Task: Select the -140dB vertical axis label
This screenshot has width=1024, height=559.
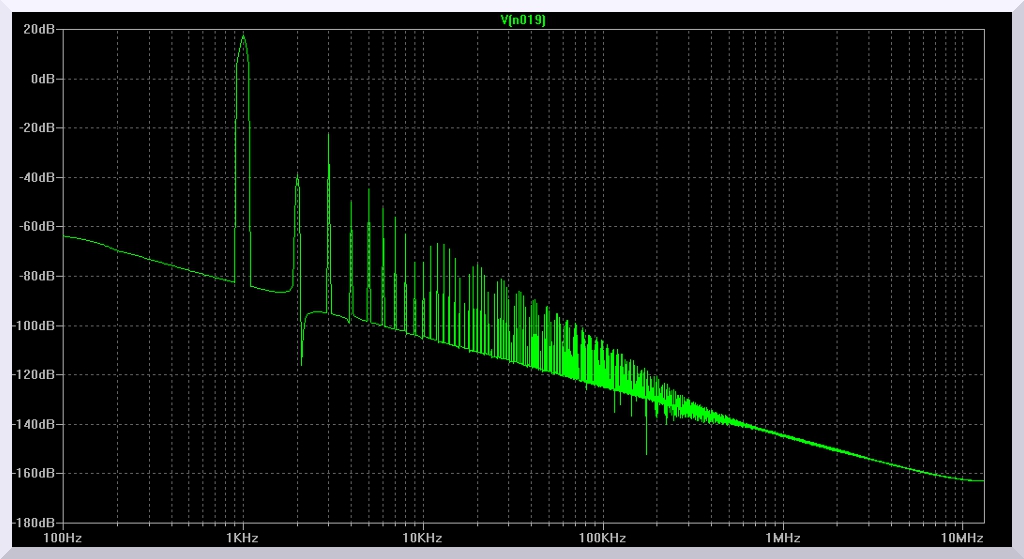Action: (x=33, y=424)
